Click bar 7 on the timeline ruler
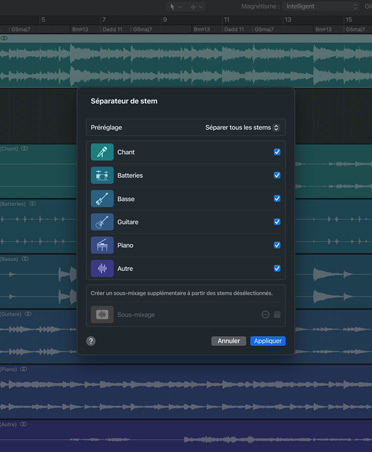Image resolution: width=372 pixels, height=452 pixels. (x=104, y=20)
